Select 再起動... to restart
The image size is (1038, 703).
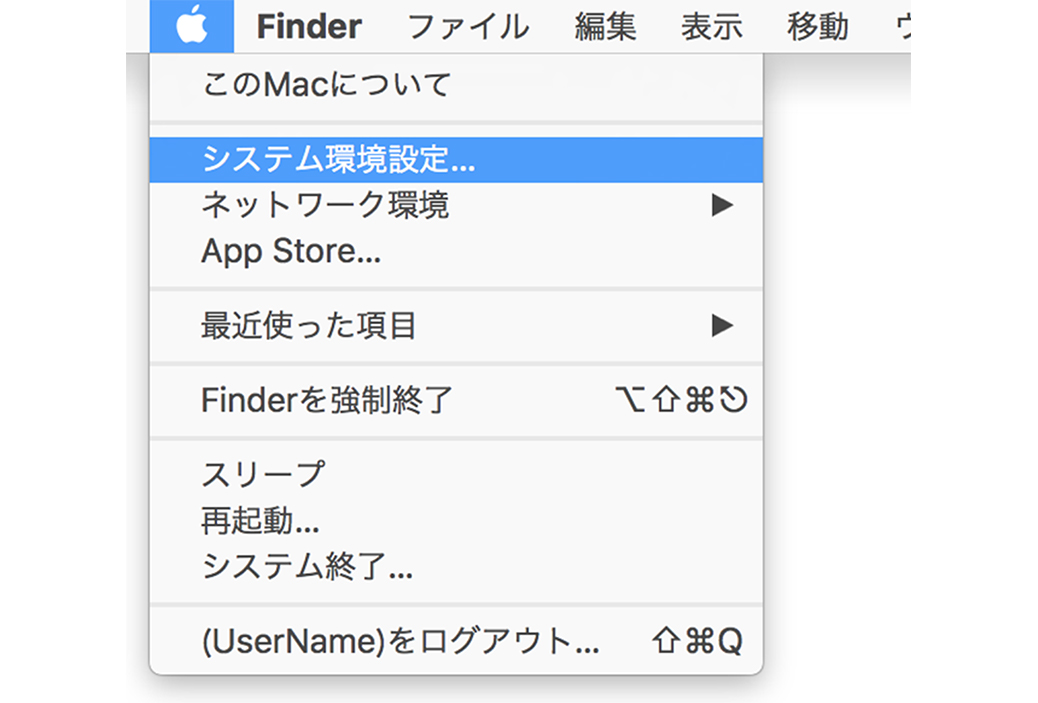456,520
